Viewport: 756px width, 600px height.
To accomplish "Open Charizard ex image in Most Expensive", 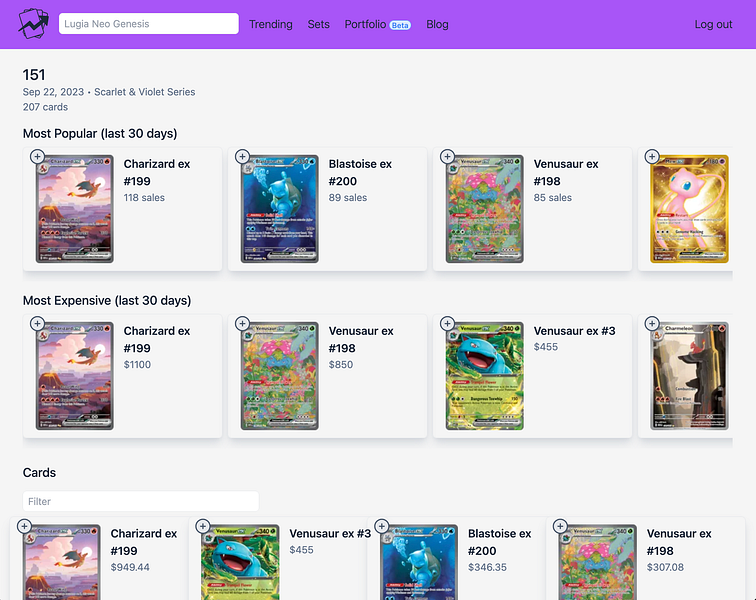I will point(75,376).
